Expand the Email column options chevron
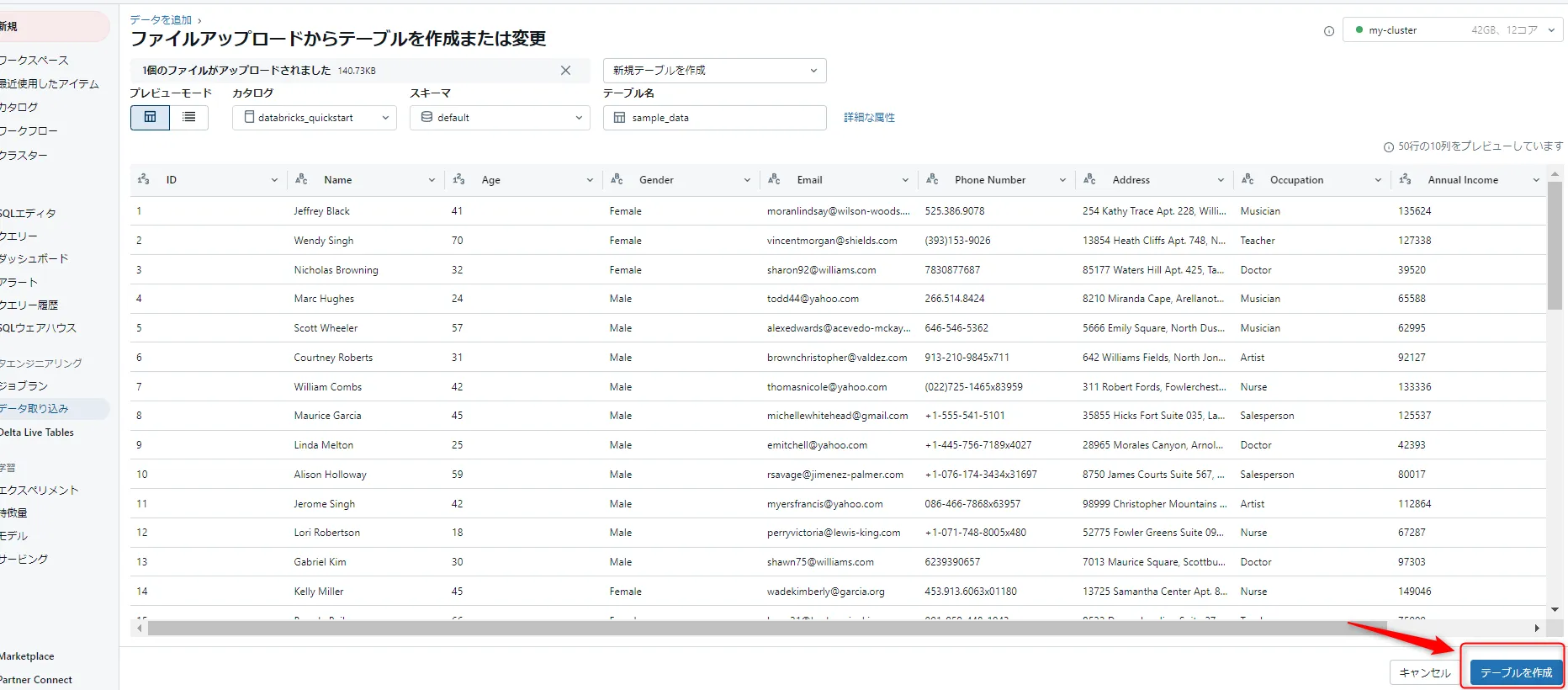 click(x=905, y=180)
